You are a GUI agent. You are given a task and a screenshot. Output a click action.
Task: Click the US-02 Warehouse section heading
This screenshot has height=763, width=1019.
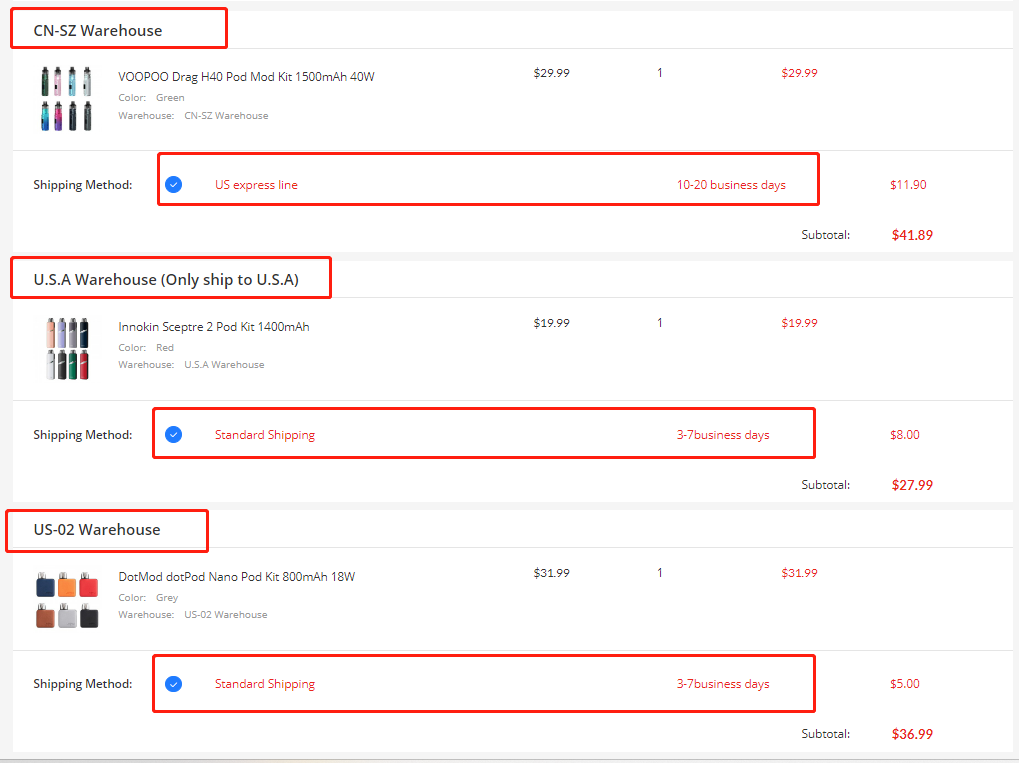pyautogui.click(x=97, y=530)
